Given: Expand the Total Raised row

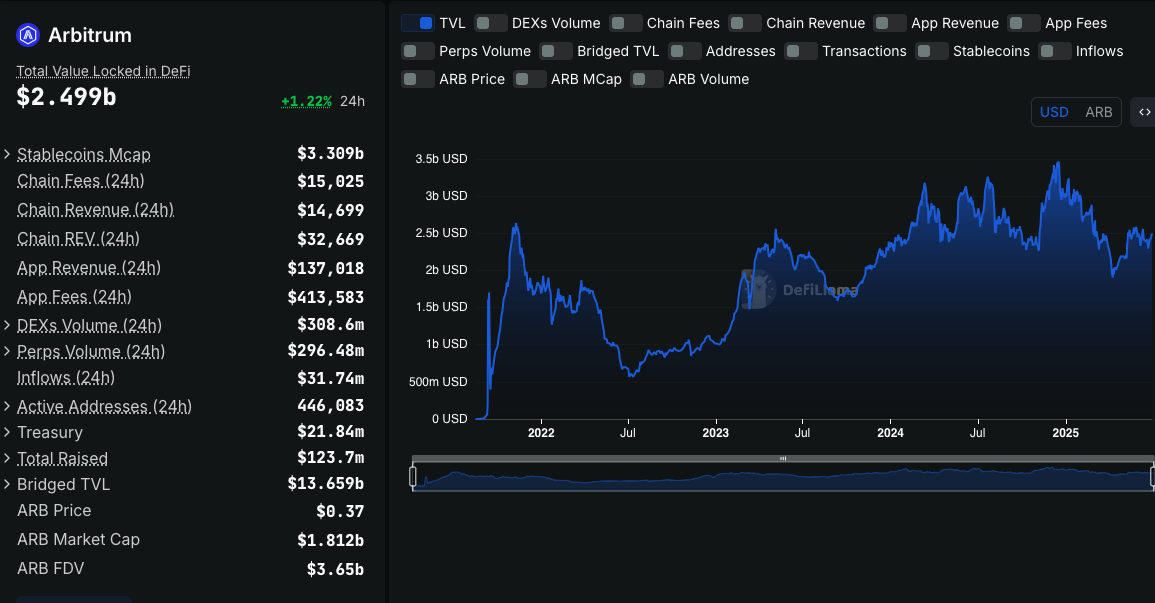Looking at the screenshot, I should [x=7, y=458].
